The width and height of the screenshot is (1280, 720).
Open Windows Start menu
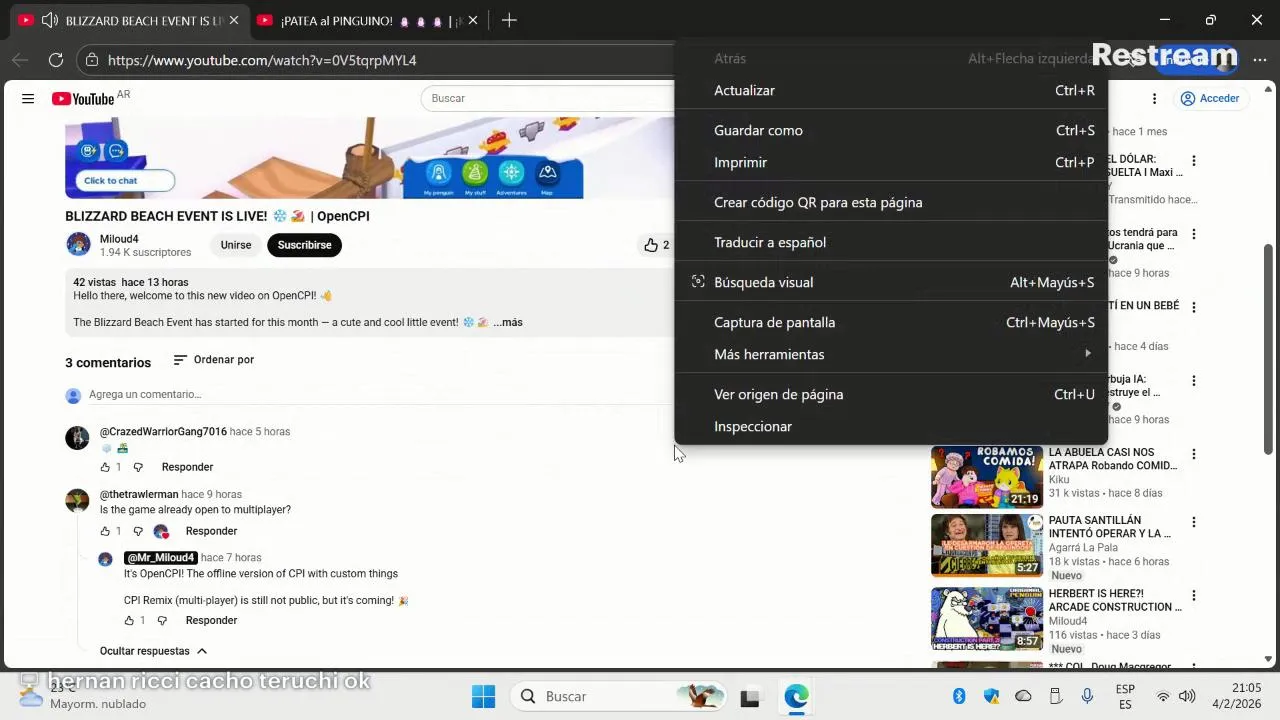483,696
